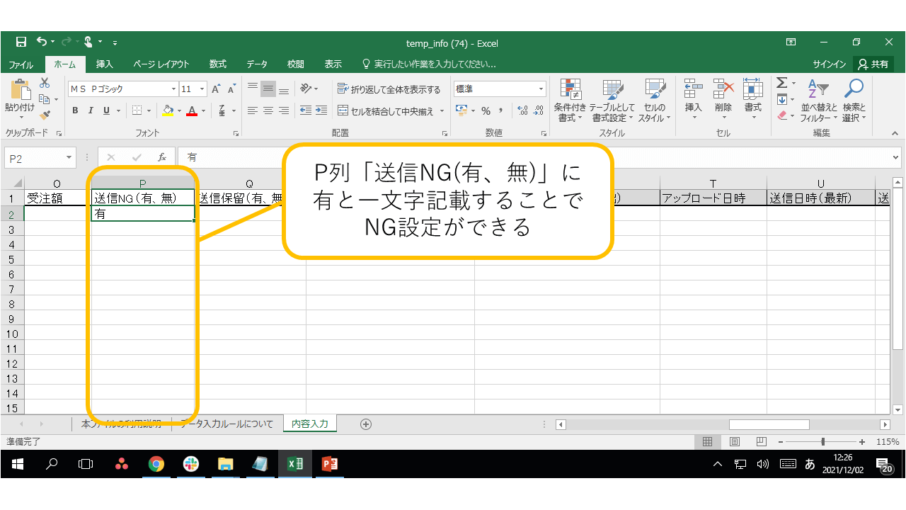Toggle Bold formatting
The image size is (906, 510).
click(75, 111)
